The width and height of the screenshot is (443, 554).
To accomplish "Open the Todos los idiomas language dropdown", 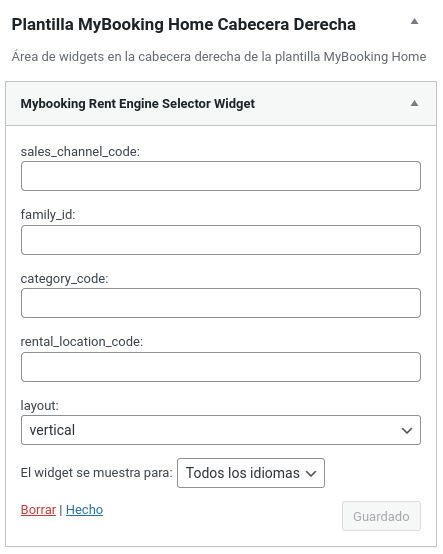I will (251, 473).
